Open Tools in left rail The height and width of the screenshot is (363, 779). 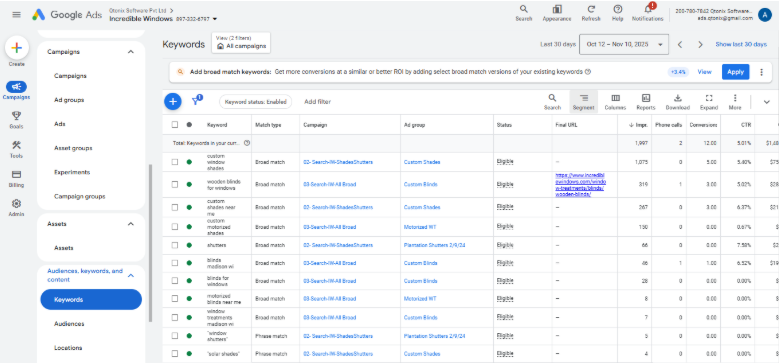pyautogui.click(x=16, y=148)
